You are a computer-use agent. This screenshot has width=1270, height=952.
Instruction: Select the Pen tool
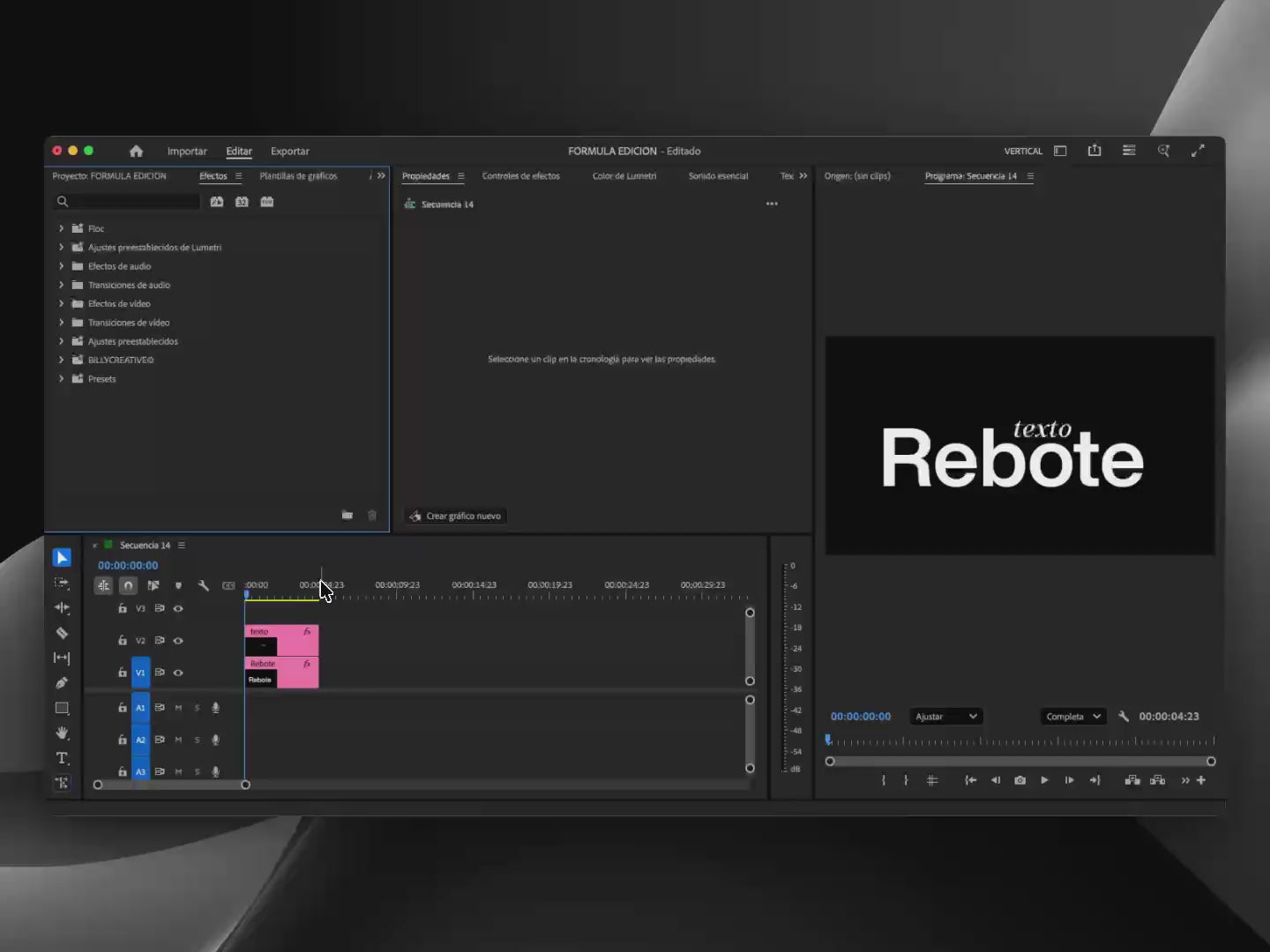click(x=62, y=683)
